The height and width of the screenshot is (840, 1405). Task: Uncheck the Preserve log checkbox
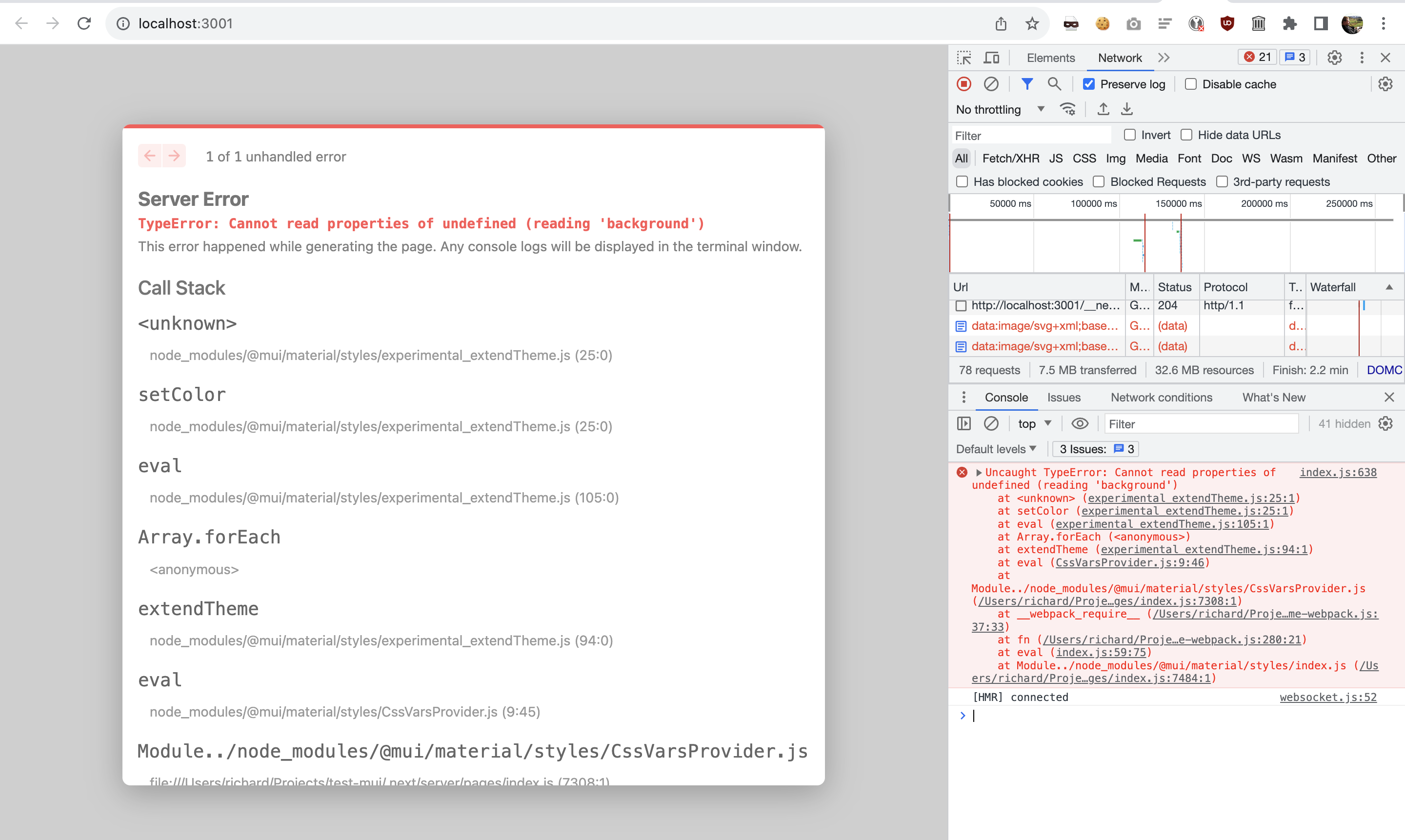1088,84
